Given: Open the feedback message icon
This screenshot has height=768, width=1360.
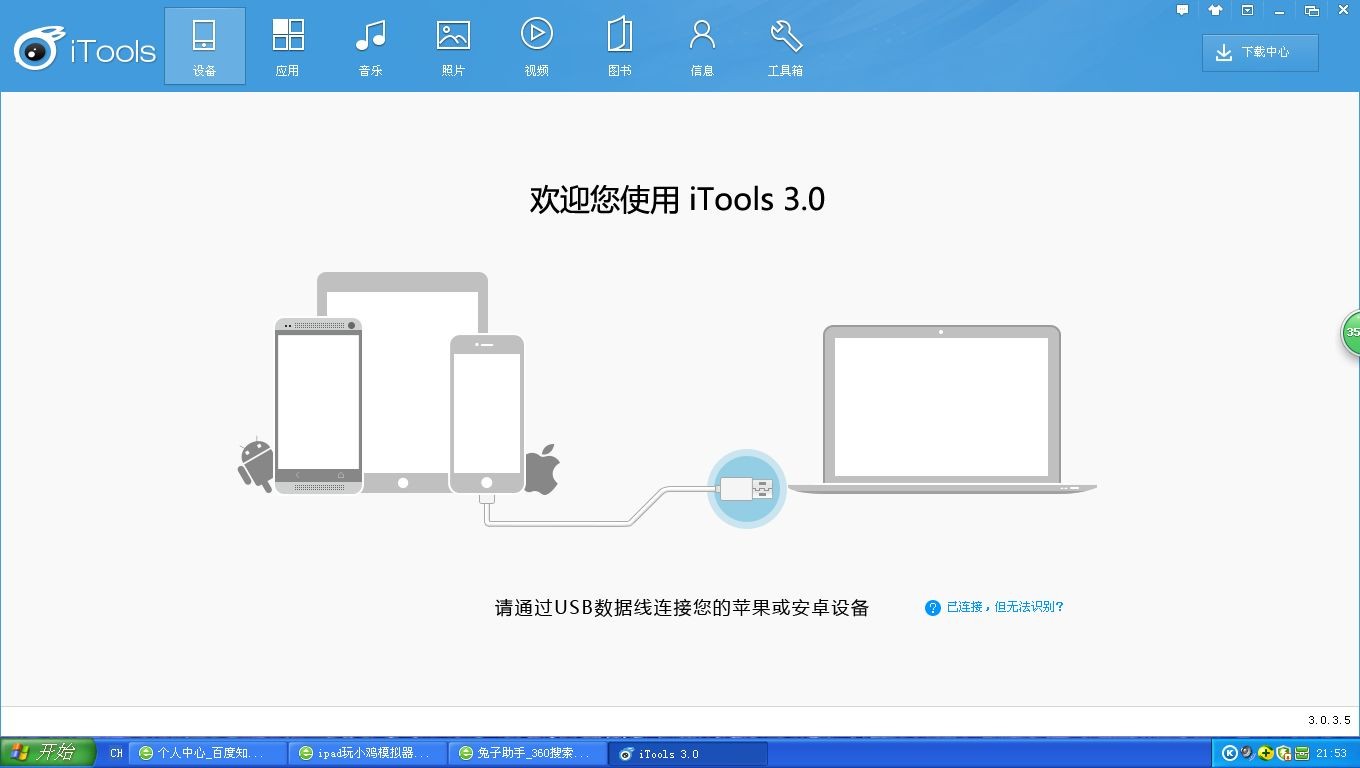Looking at the screenshot, I should [x=1183, y=10].
